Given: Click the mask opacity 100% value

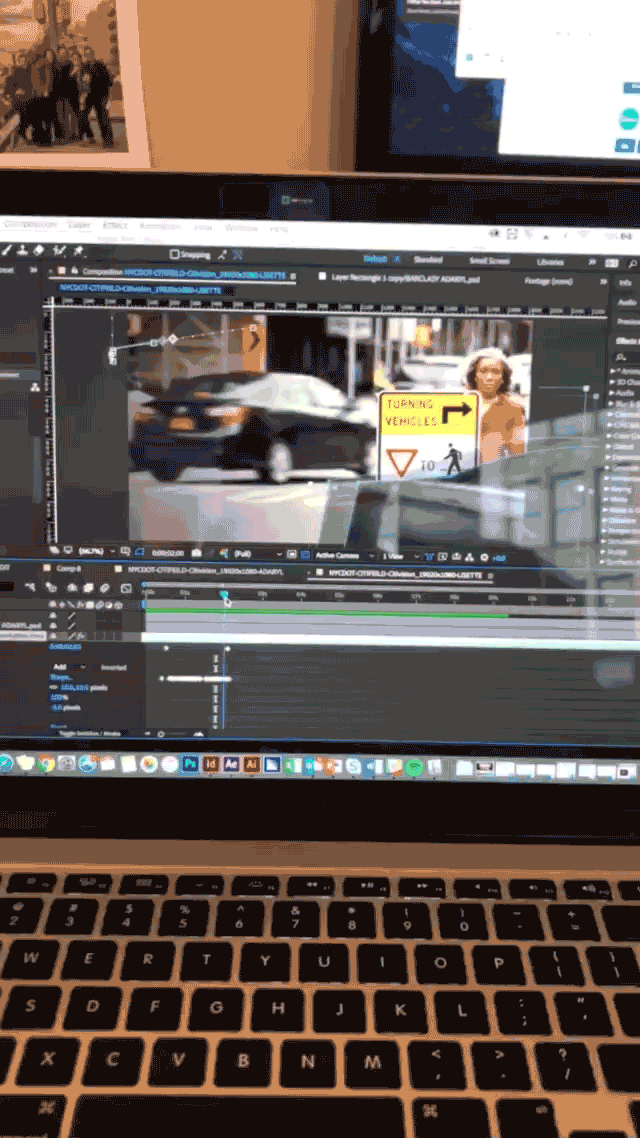Looking at the screenshot, I should [58, 697].
